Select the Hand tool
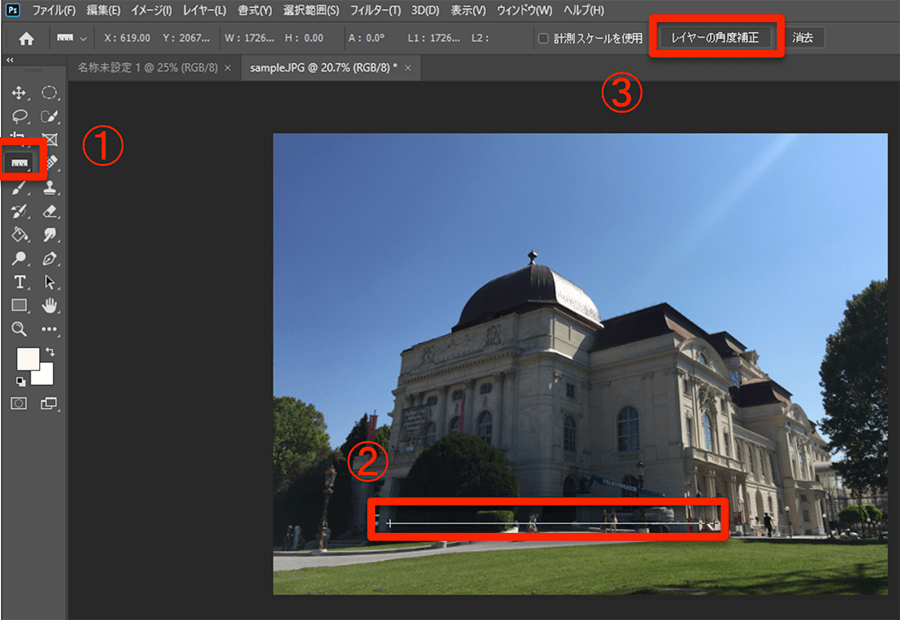 pyautogui.click(x=50, y=305)
